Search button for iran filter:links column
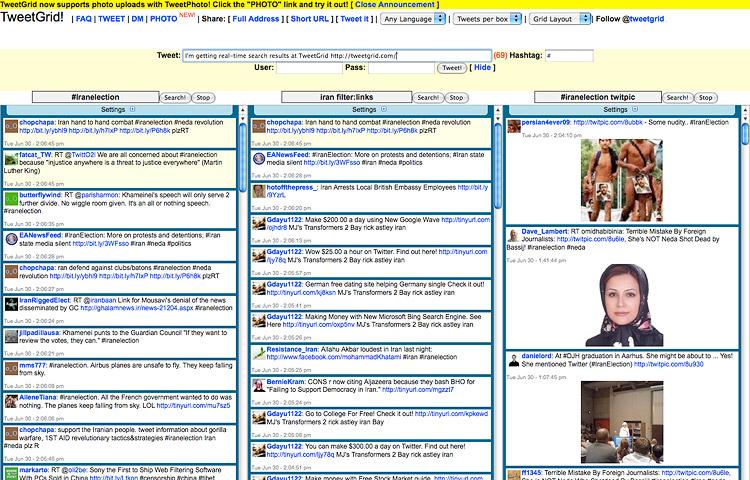Image resolution: width=750 pixels, height=480 pixels. 428,98
